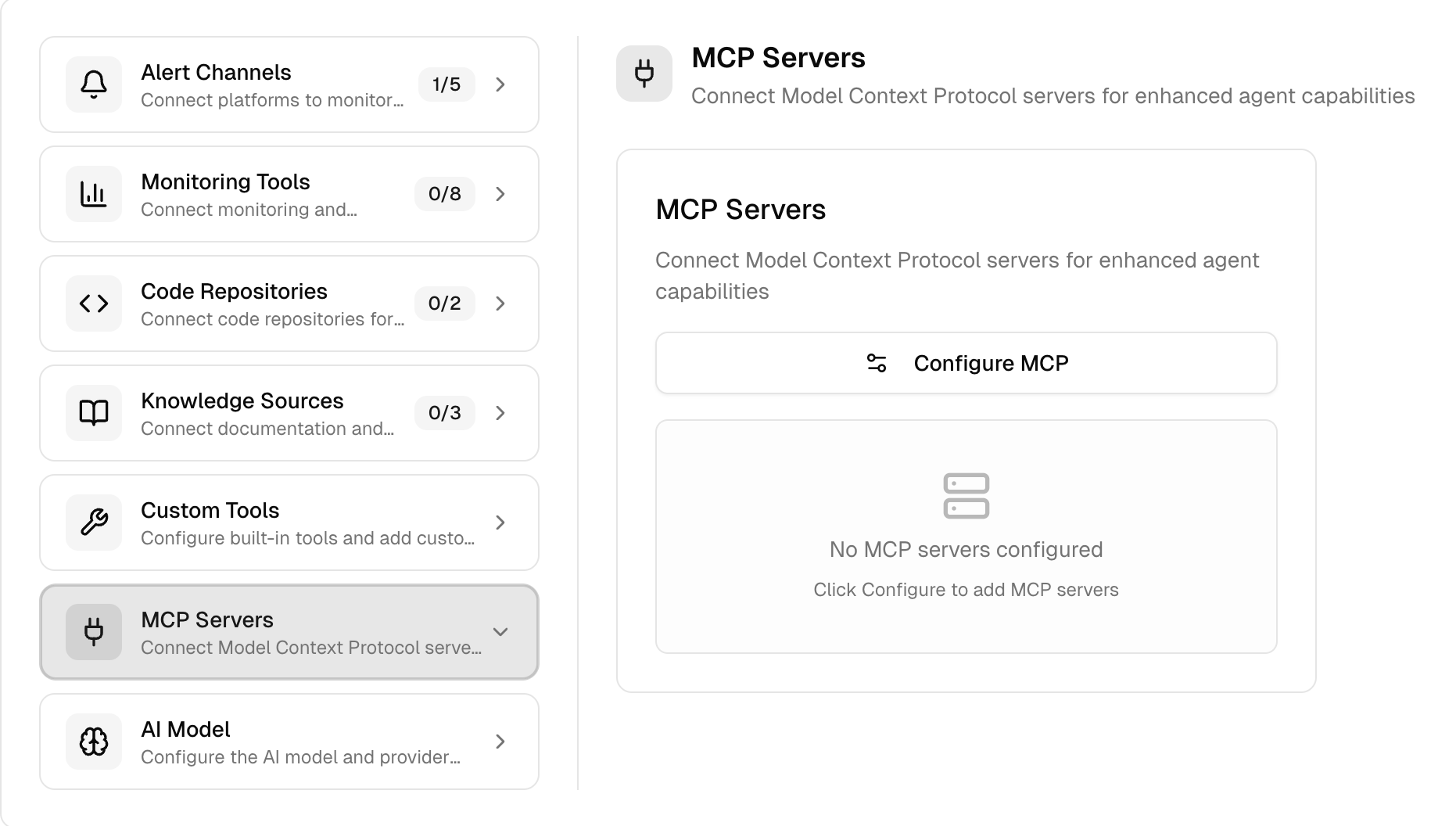Select the Code Repositories angle-brackets icon
Viewport: 1456px width, 826px height.
coord(93,303)
